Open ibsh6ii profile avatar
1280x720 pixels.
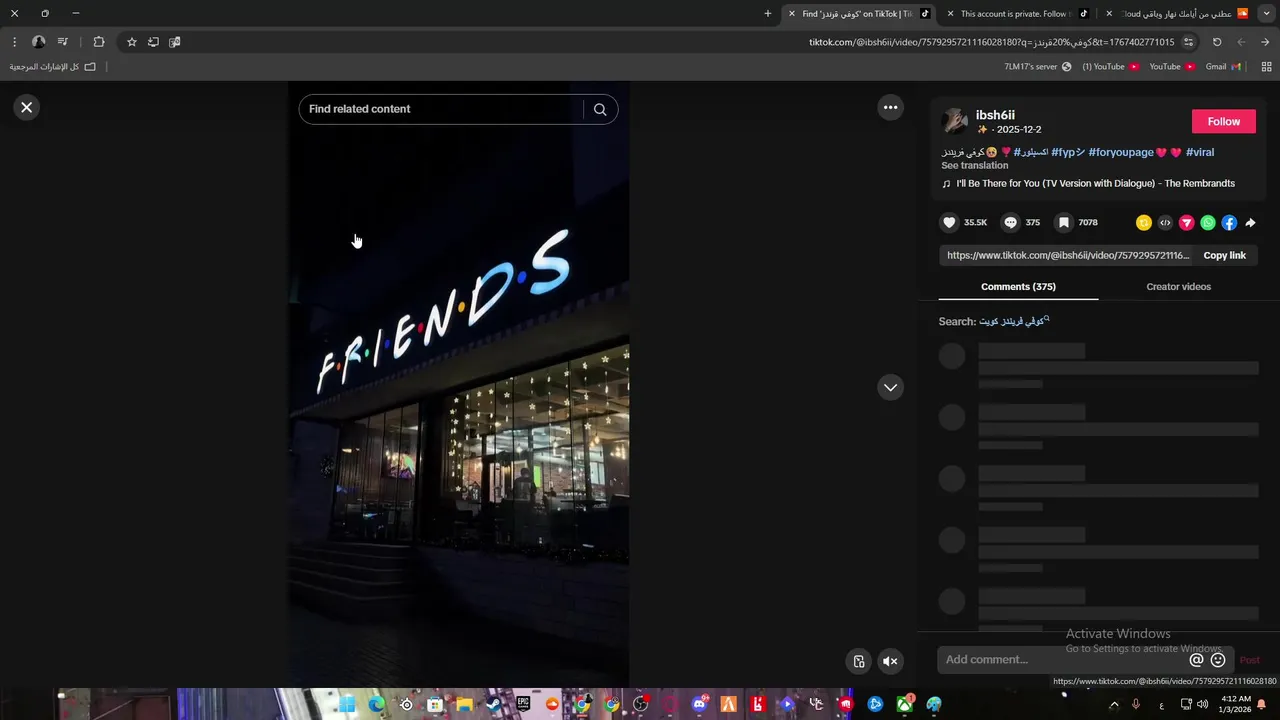[x=955, y=121]
